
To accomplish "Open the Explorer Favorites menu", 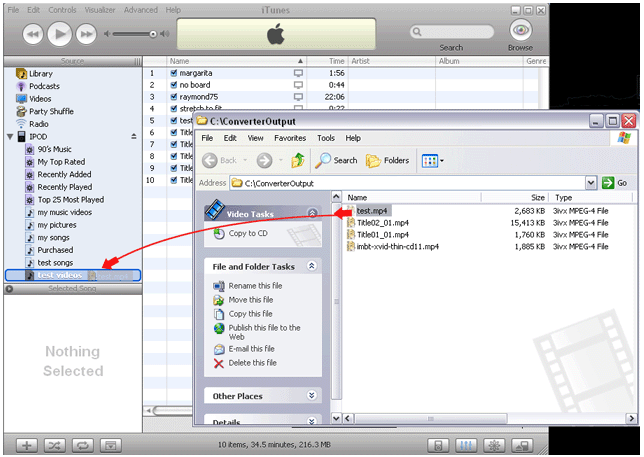I will pos(290,138).
